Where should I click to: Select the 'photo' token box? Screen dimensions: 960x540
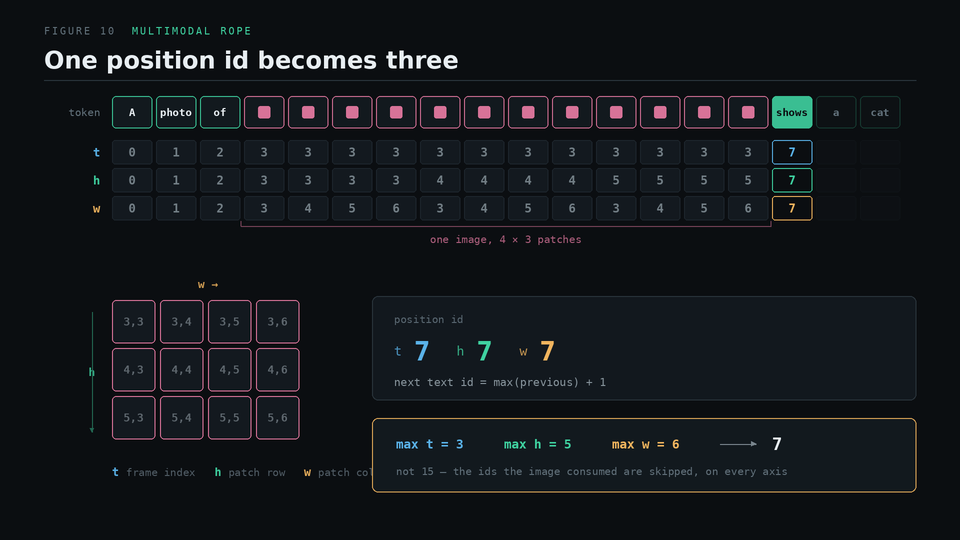(x=176, y=112)
